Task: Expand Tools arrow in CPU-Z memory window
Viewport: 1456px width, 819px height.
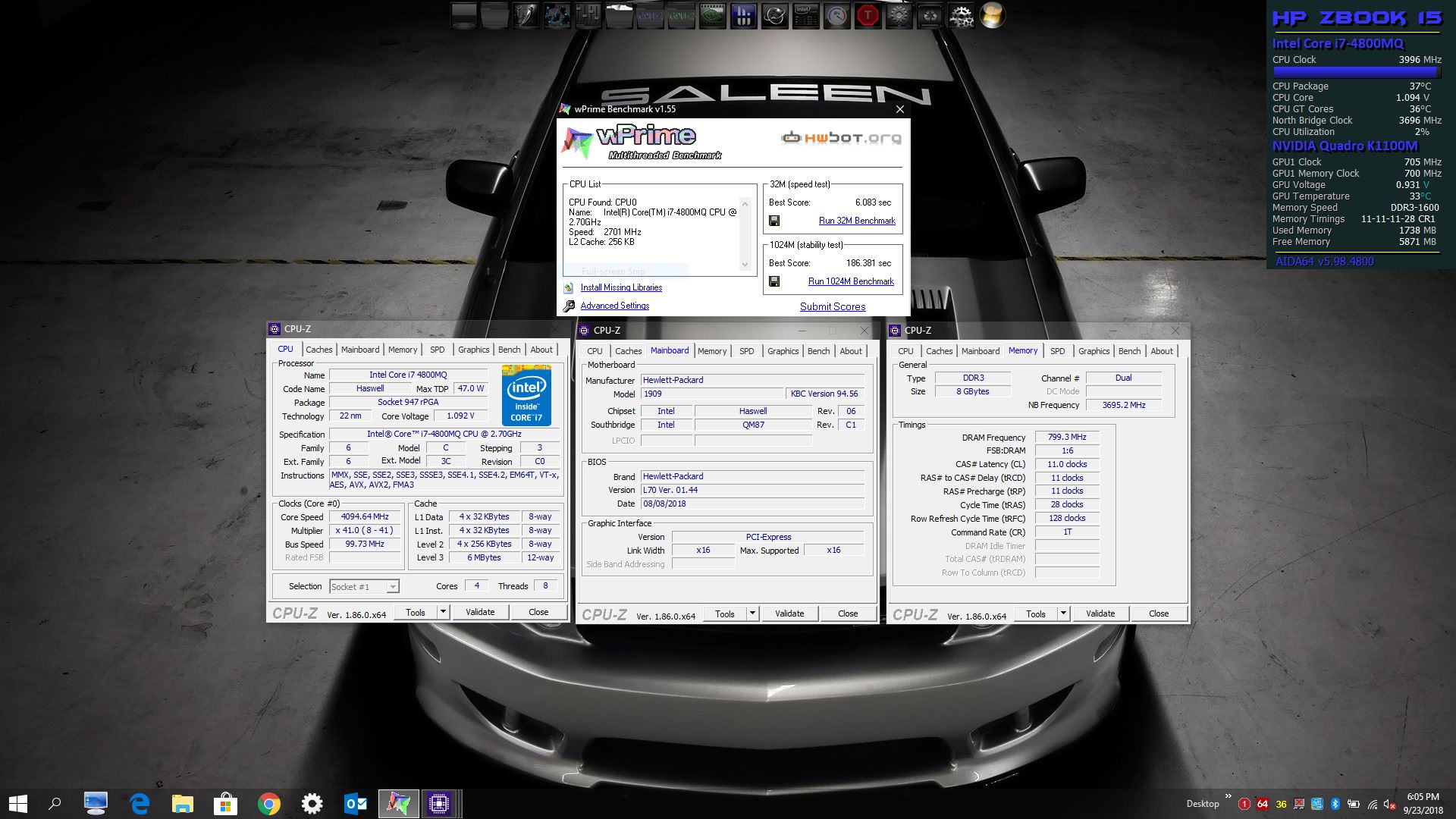Action: pos(1063,613)
